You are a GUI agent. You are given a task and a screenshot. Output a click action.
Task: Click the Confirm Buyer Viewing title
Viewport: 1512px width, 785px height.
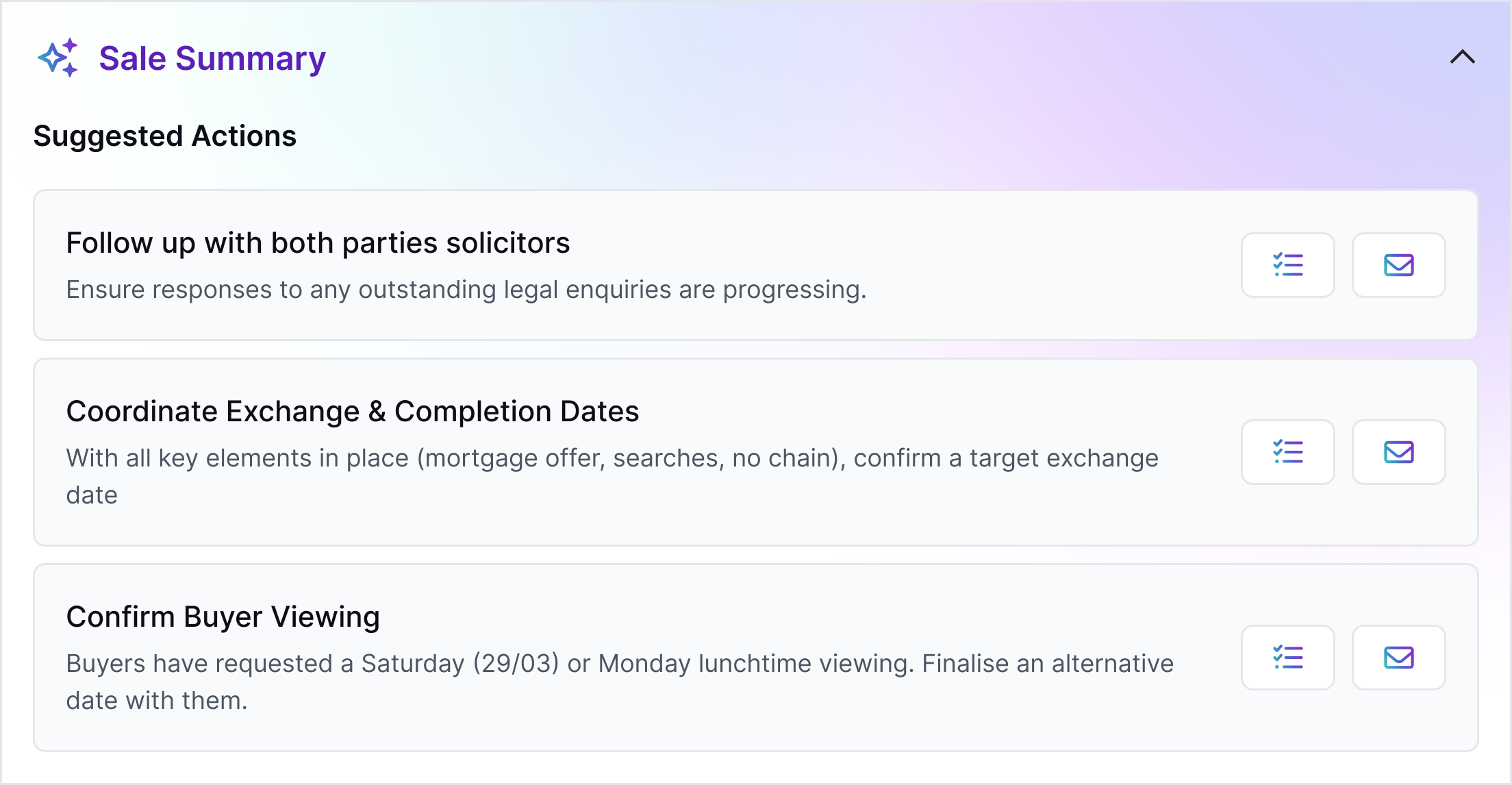[x=223, y=617]
